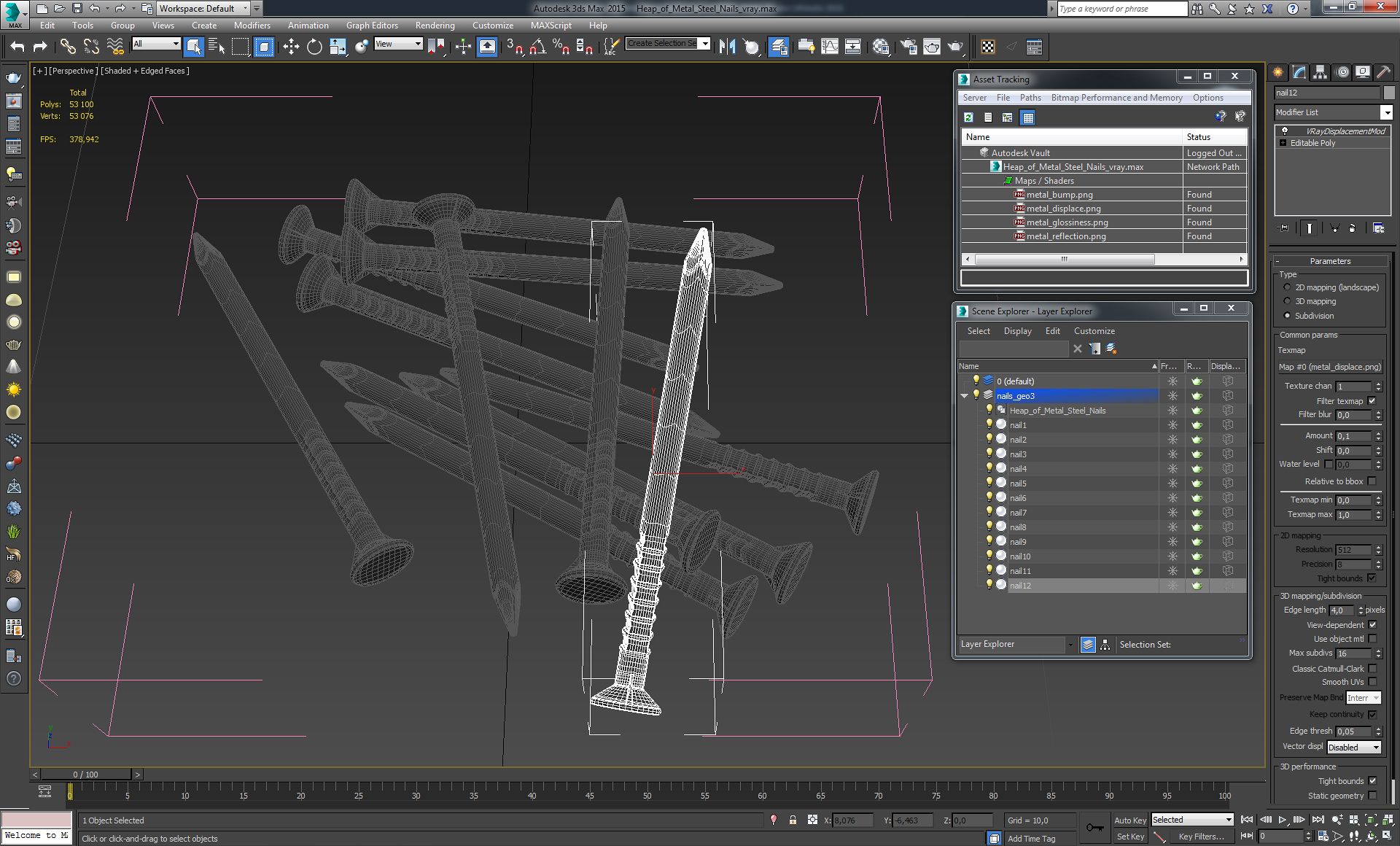
Task: Hide nail5 using its lightbulb icon
Action: (x=989, y=483)
